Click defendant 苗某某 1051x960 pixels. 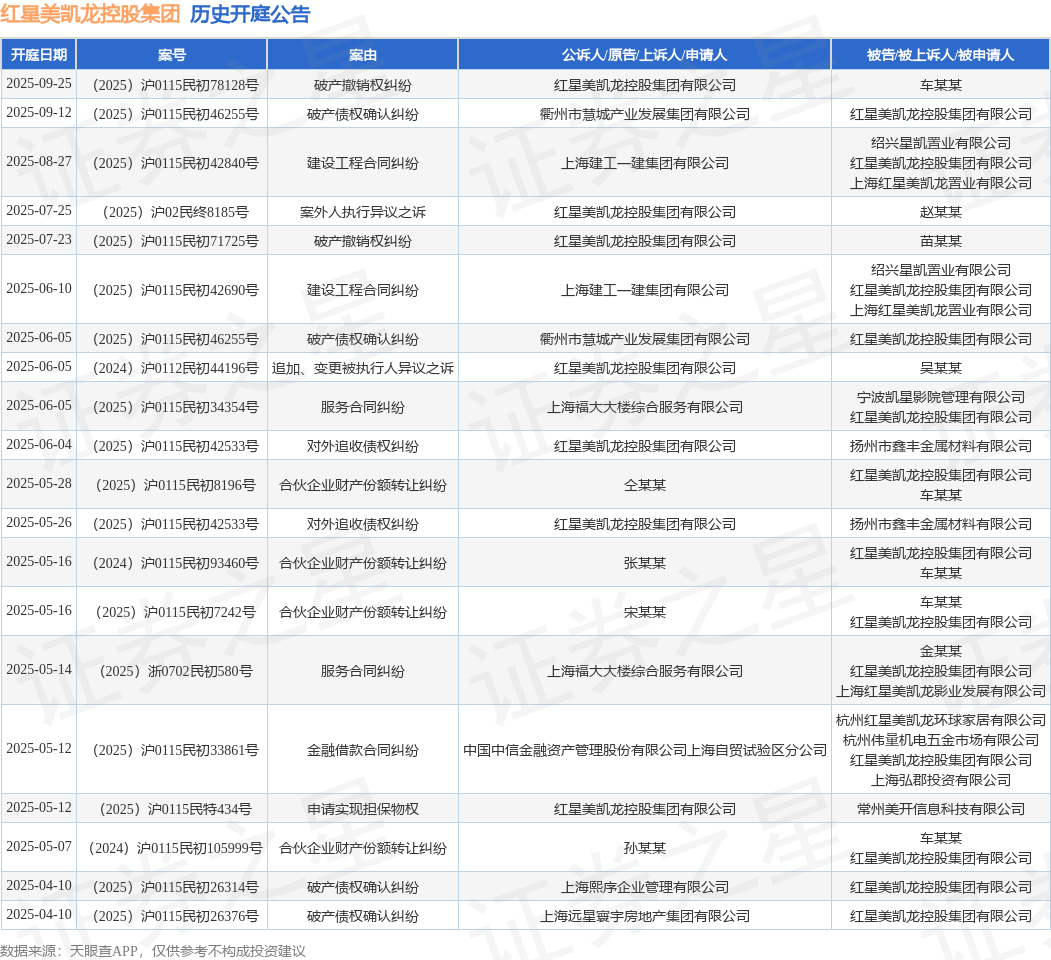[x=940, y=241]
